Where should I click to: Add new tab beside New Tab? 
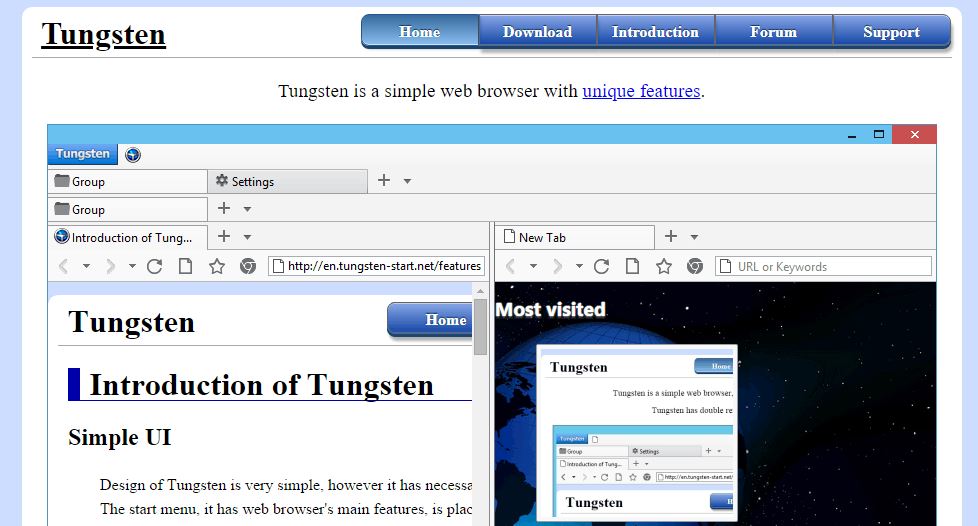(x=671, y=236)
